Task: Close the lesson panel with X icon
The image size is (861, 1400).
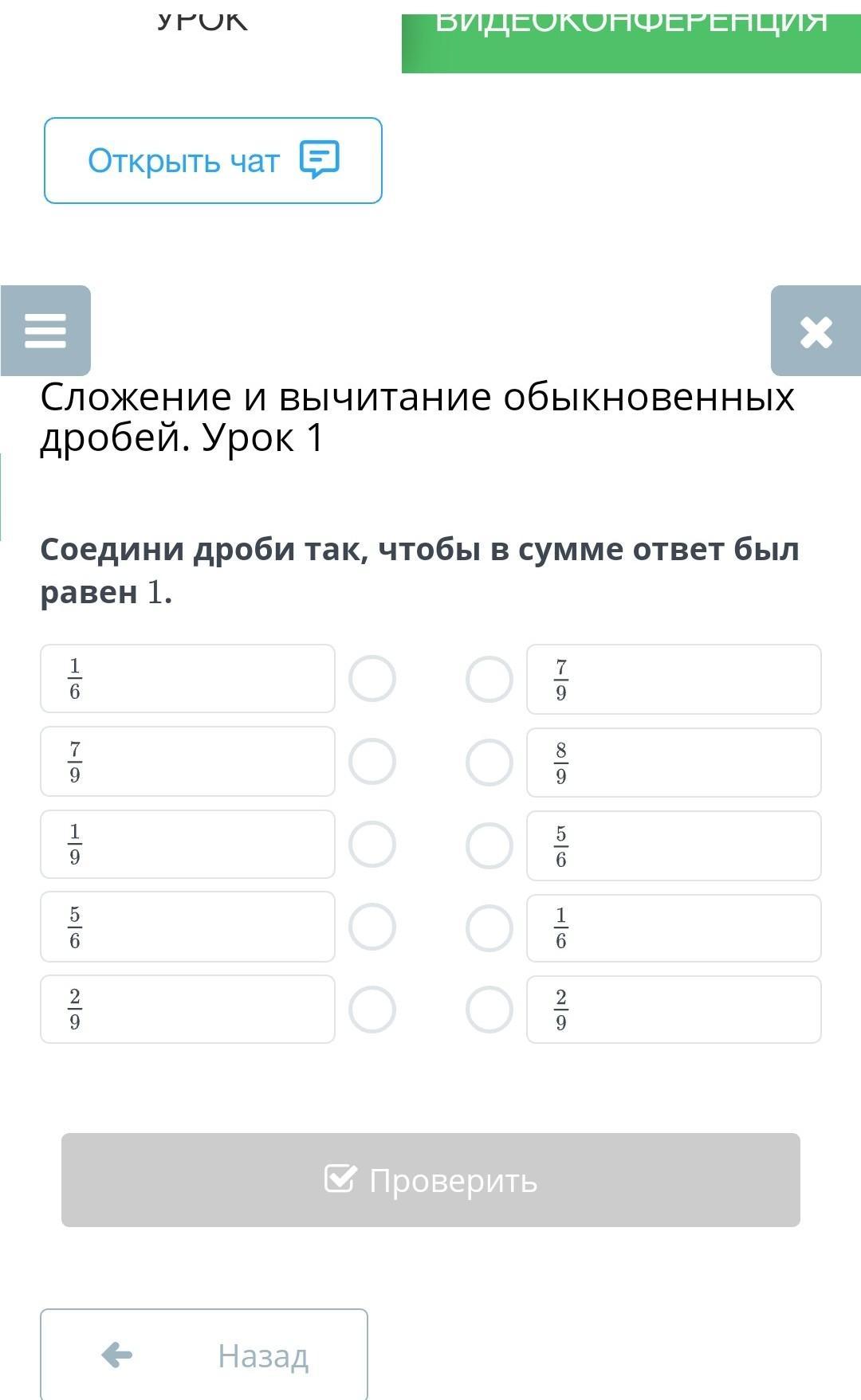Action: coord(816,331)
